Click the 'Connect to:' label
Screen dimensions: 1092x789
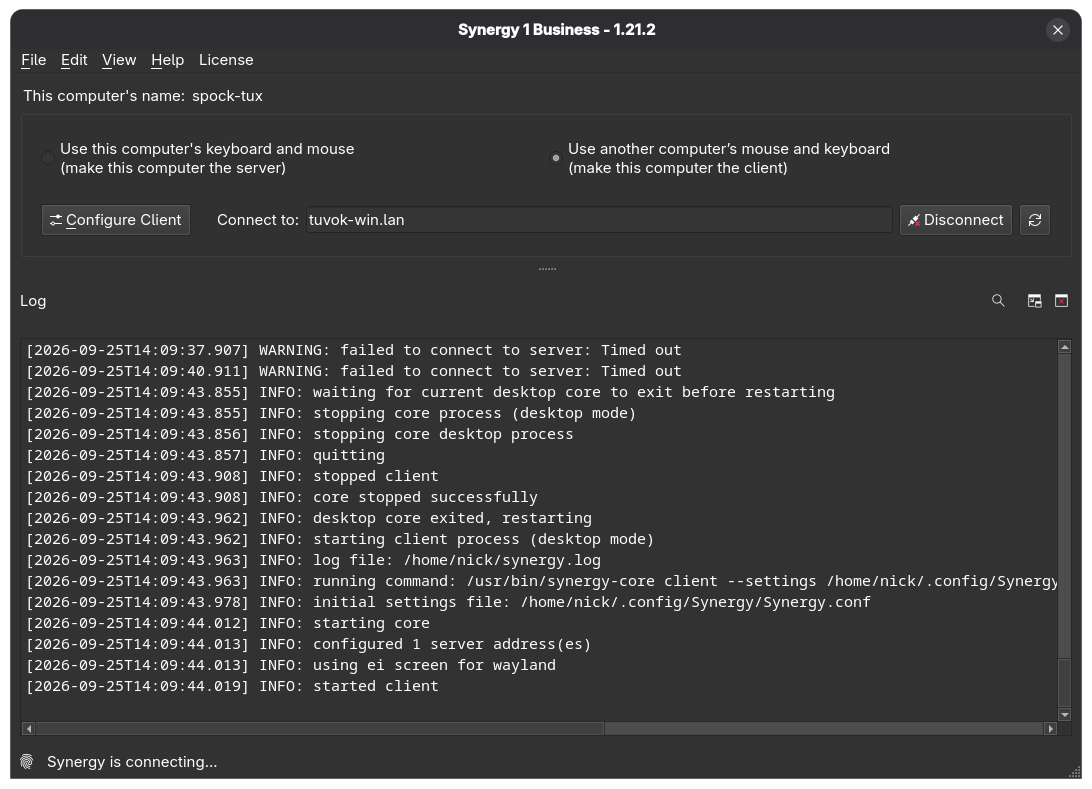click(x=258, y=220)
